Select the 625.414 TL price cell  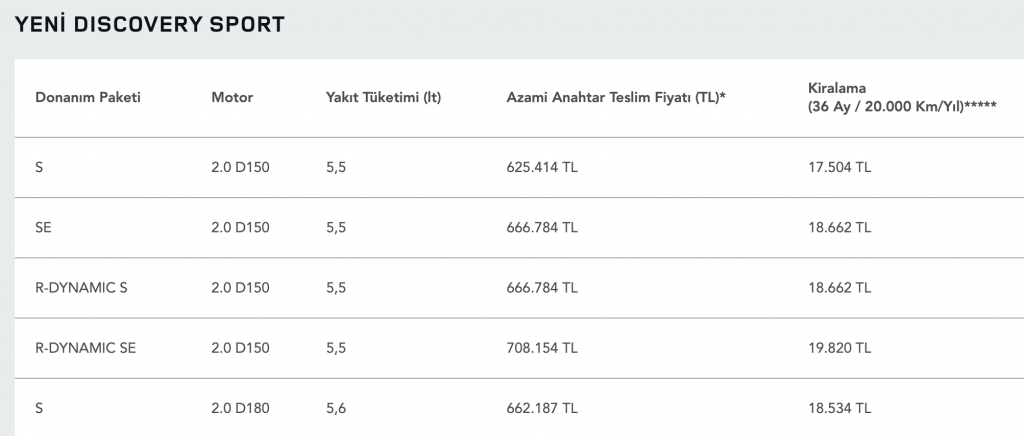click(x=541, y=167)
